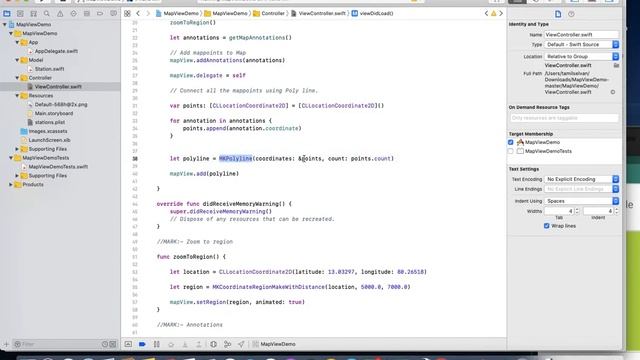Click Controller folder in jump bar
This screenshot has width=640, height=360.
click(x=269, y=13)
